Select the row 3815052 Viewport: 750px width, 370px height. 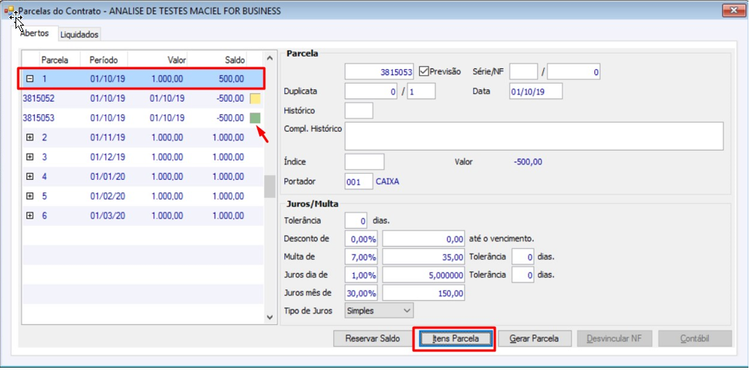[x=143, y=98]
